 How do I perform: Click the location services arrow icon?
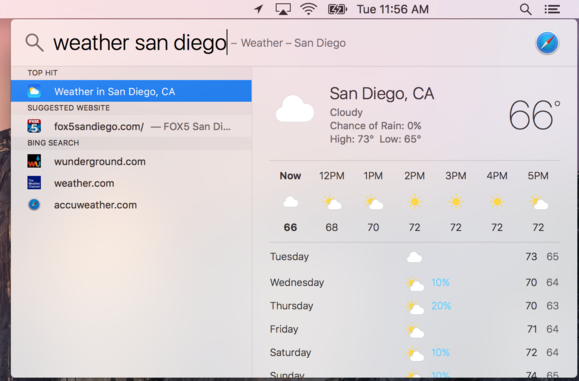(x=259, y=9)
